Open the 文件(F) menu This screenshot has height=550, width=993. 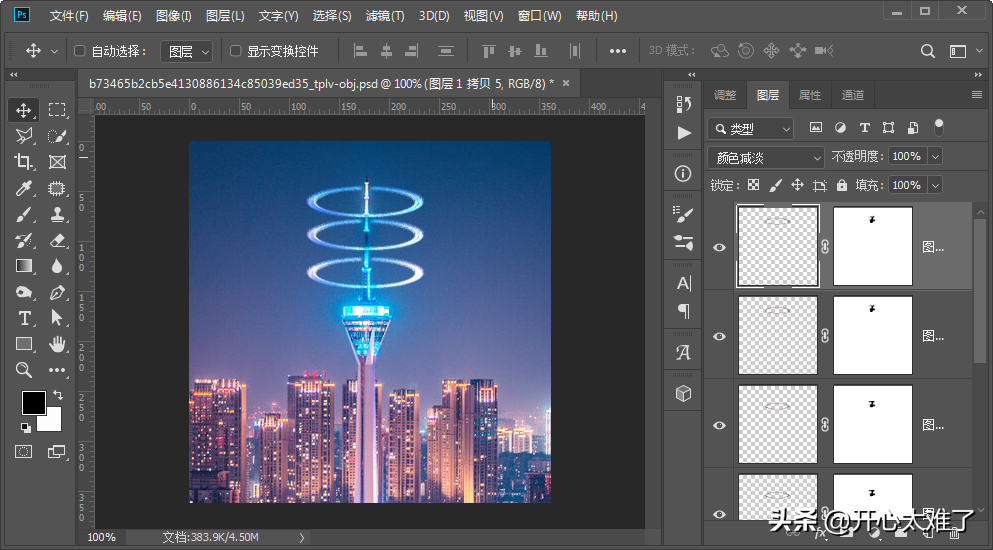point(69,16)
